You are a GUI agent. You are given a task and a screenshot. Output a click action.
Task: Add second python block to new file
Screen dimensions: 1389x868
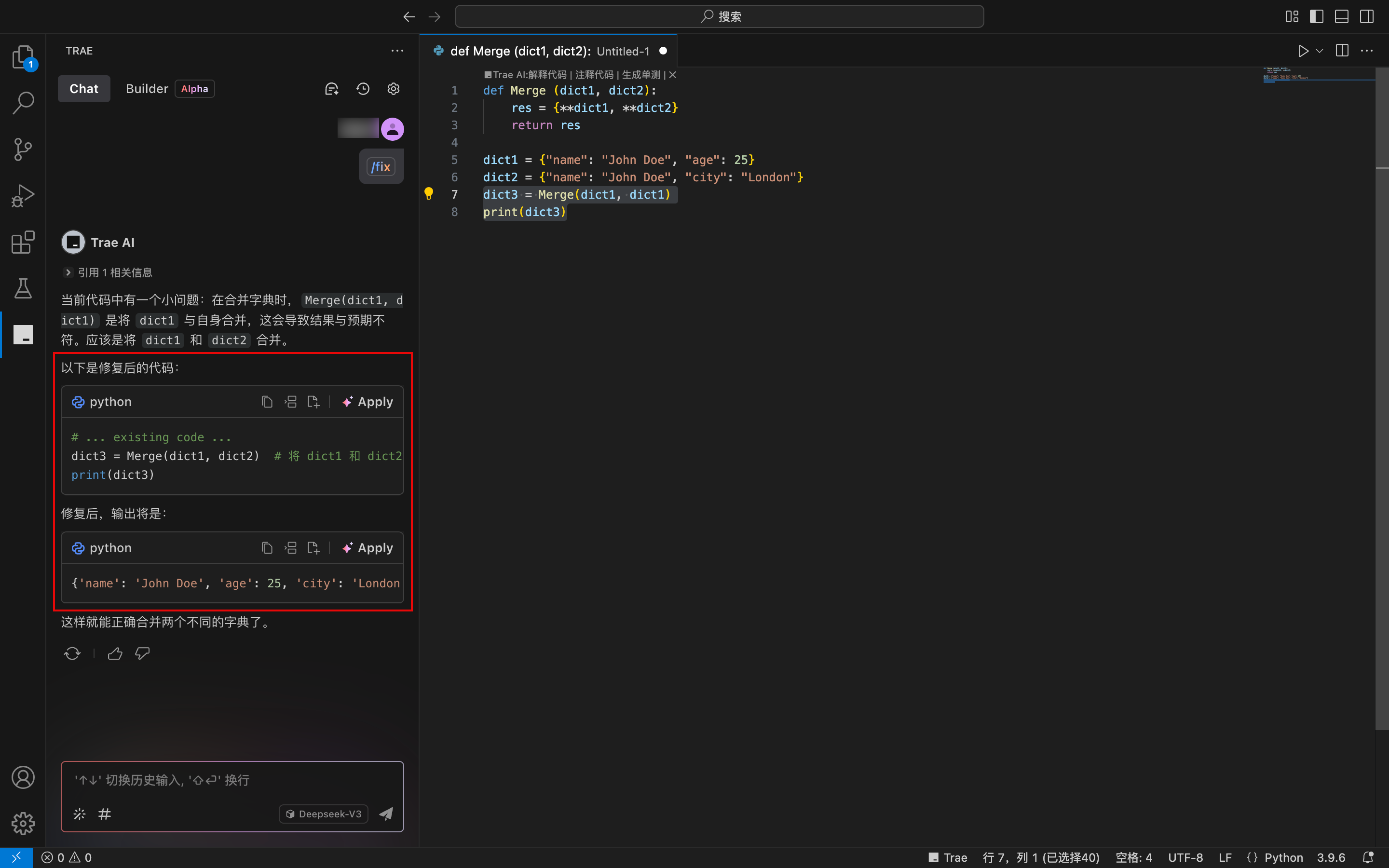point(313,548)
